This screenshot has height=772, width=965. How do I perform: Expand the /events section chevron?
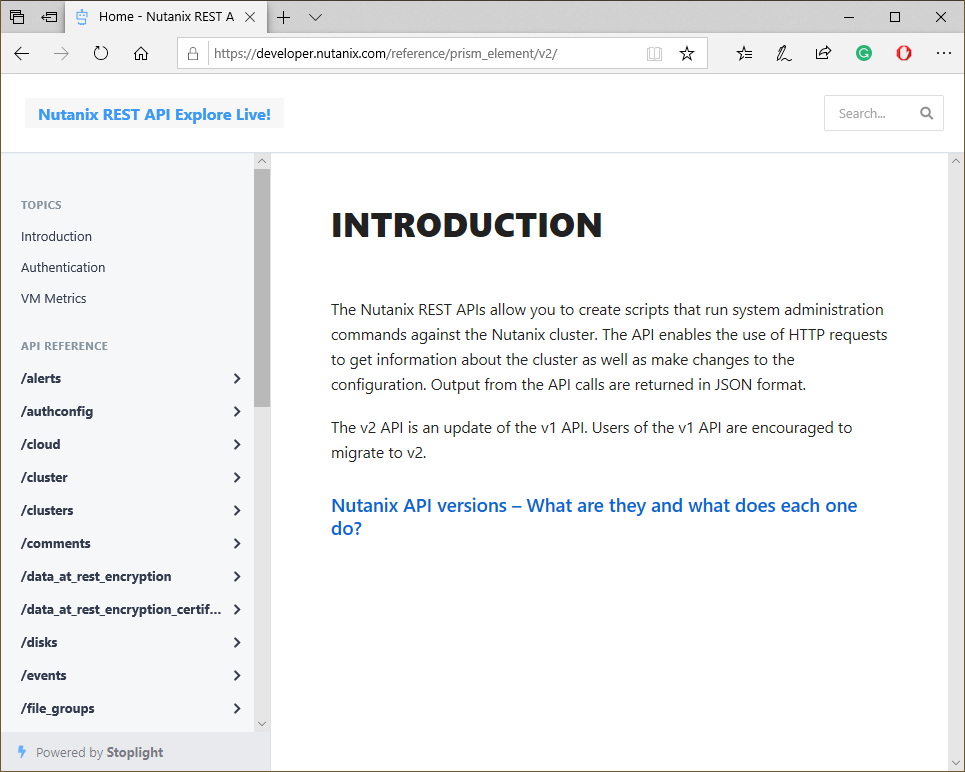point(237,675)
